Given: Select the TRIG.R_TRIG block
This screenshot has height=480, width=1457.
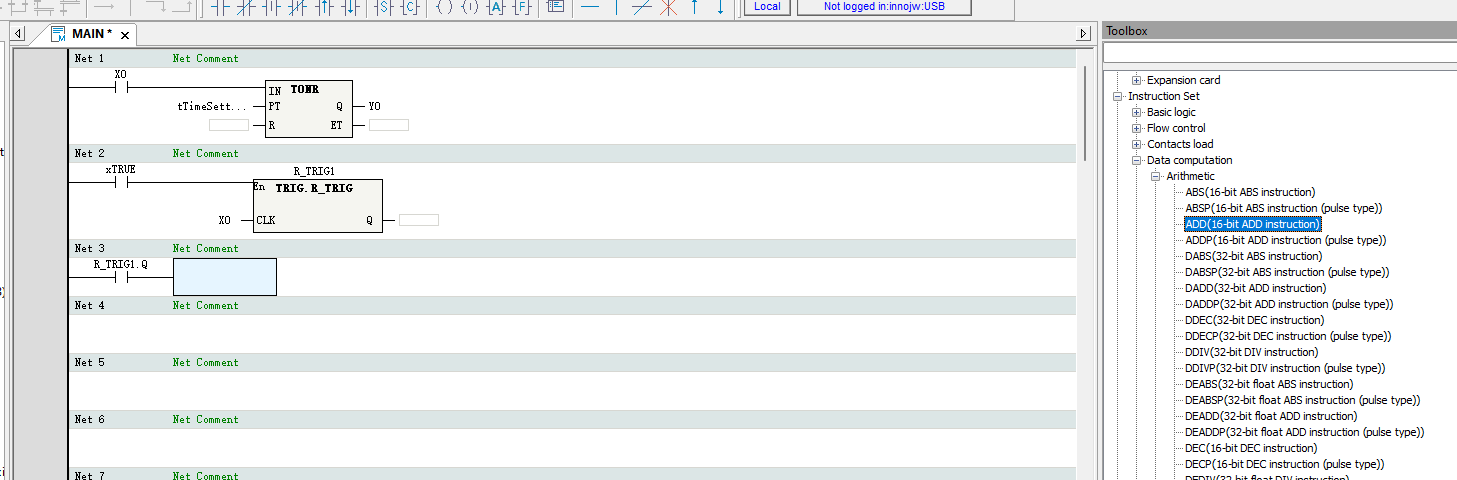Looking at the screenshot, I should [317, 205].
